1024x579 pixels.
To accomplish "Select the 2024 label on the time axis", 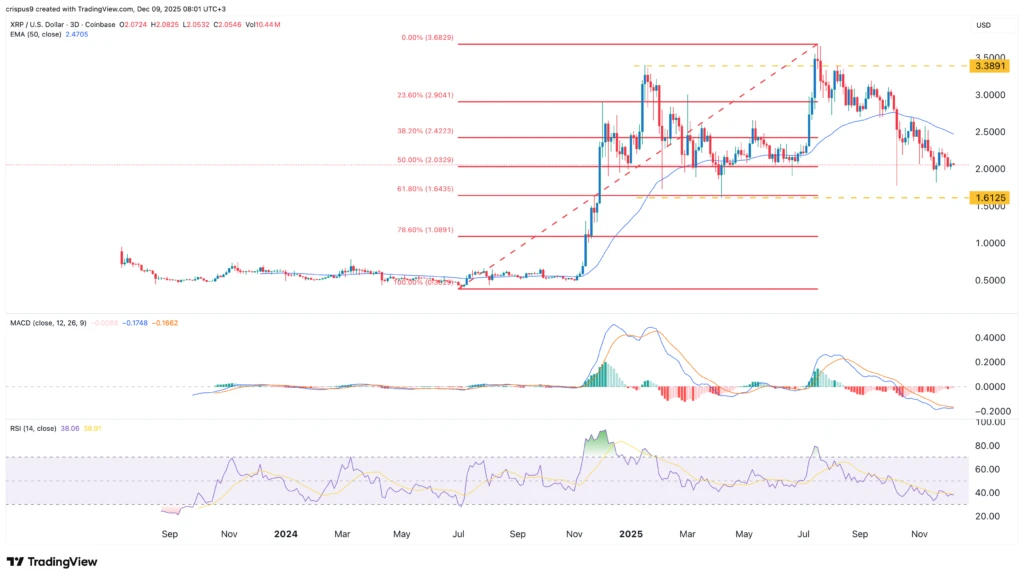I will point(287,534).
